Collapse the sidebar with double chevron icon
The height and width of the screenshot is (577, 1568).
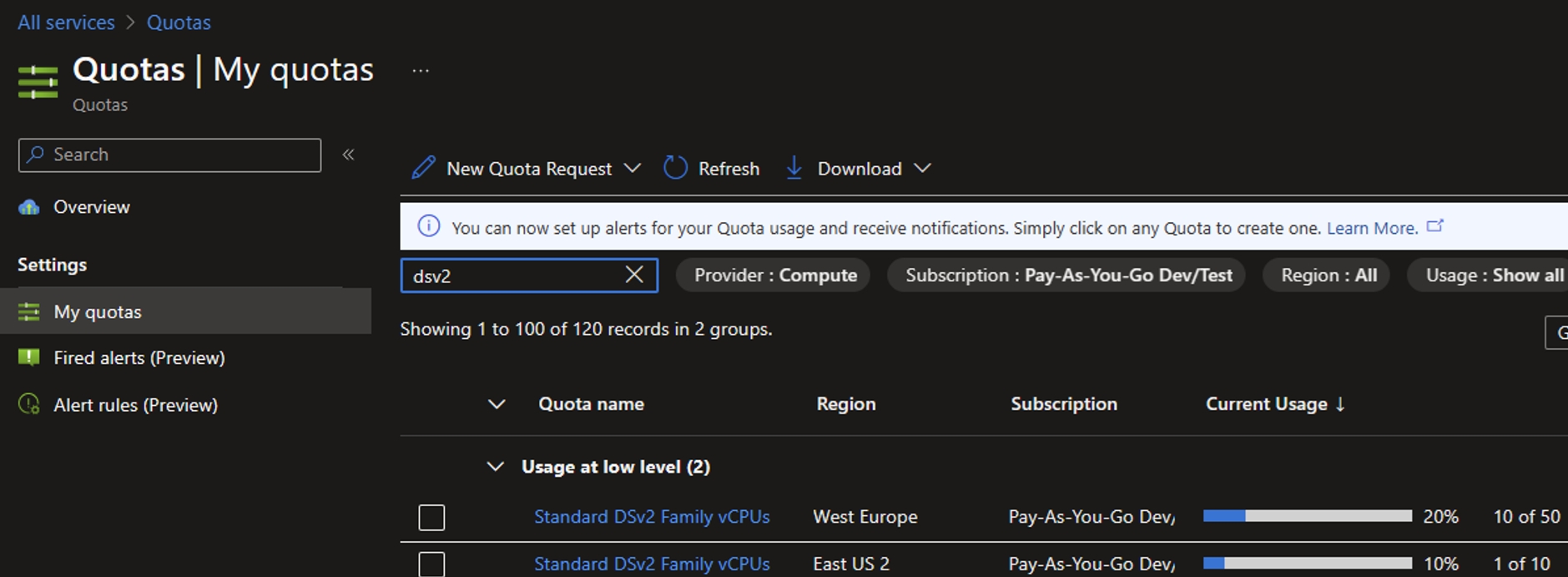[349, 154]
